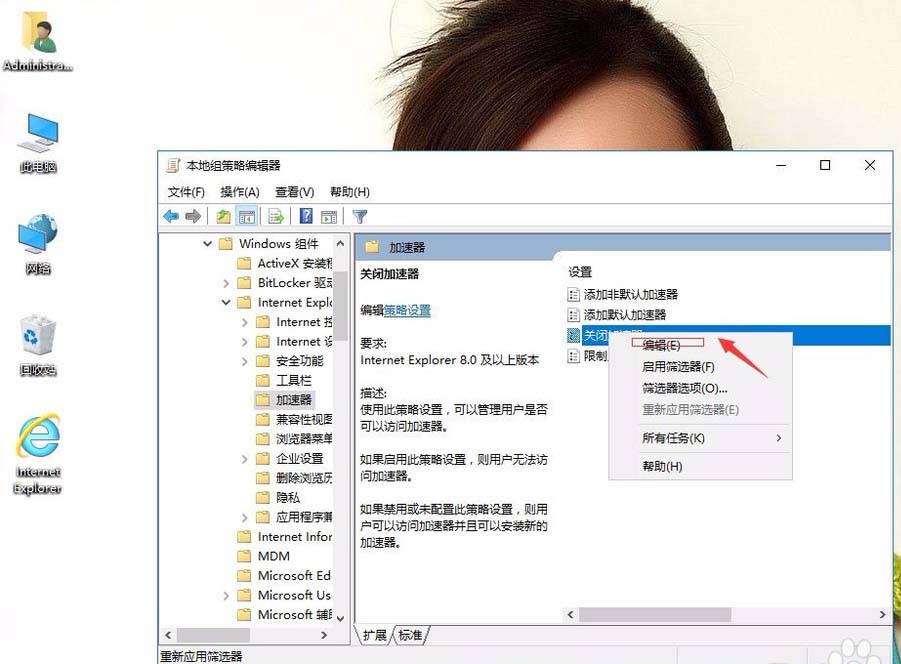Click tree pane horizontal scroll left arrow

coord(168,635)
